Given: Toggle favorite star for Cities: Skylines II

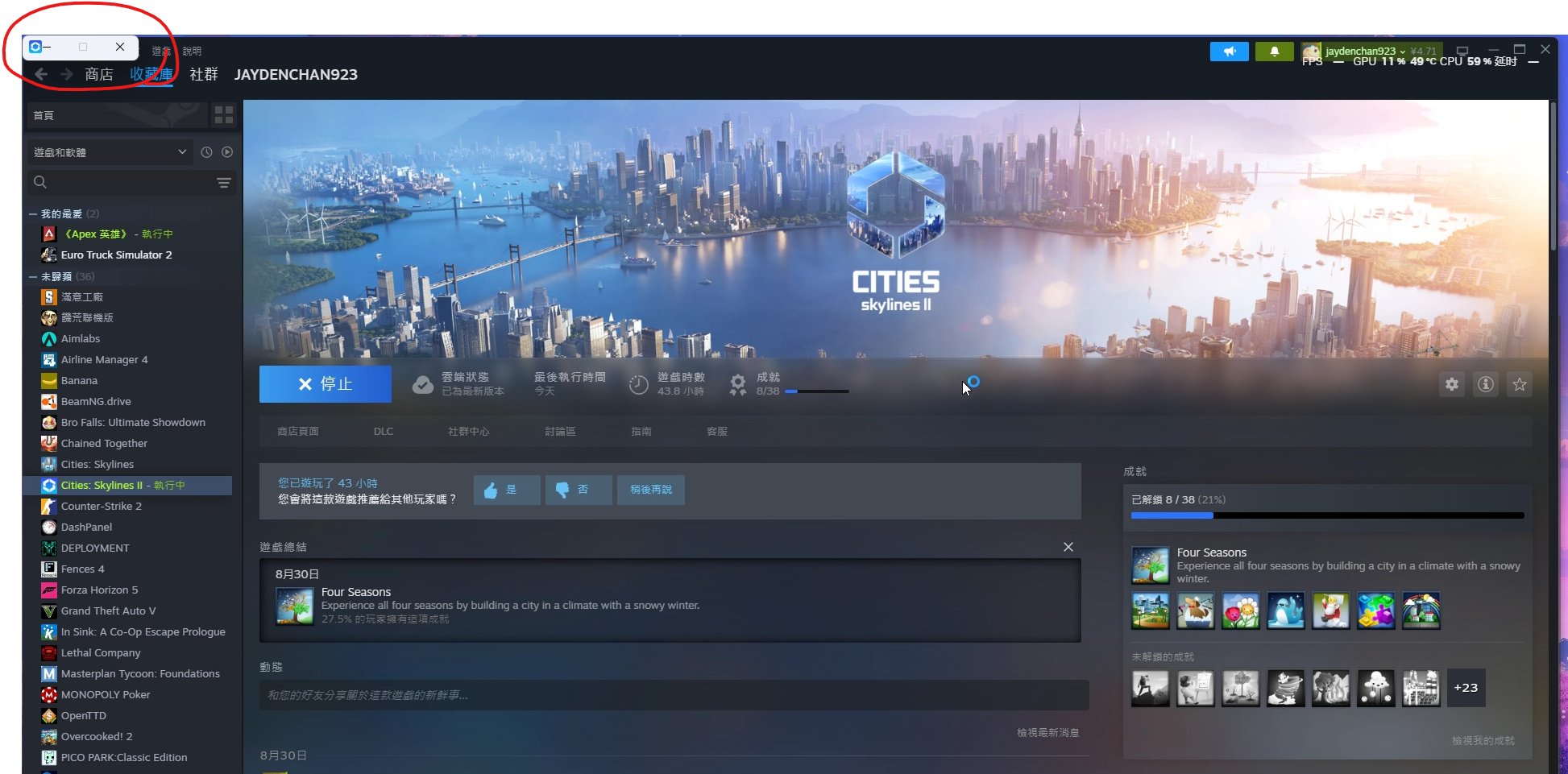Looking at the screenshot, I should click(x=1519, y=384).
